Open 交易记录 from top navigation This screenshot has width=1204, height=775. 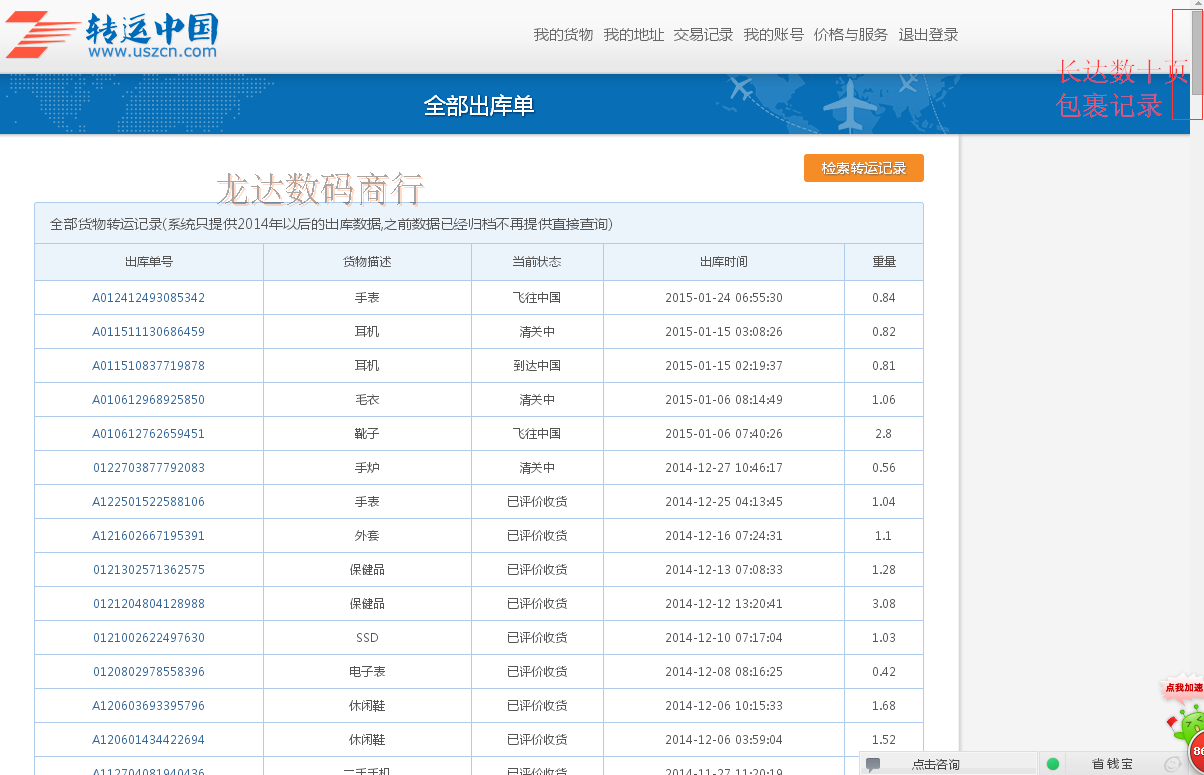pyautogui.click(x=703, y=35)
